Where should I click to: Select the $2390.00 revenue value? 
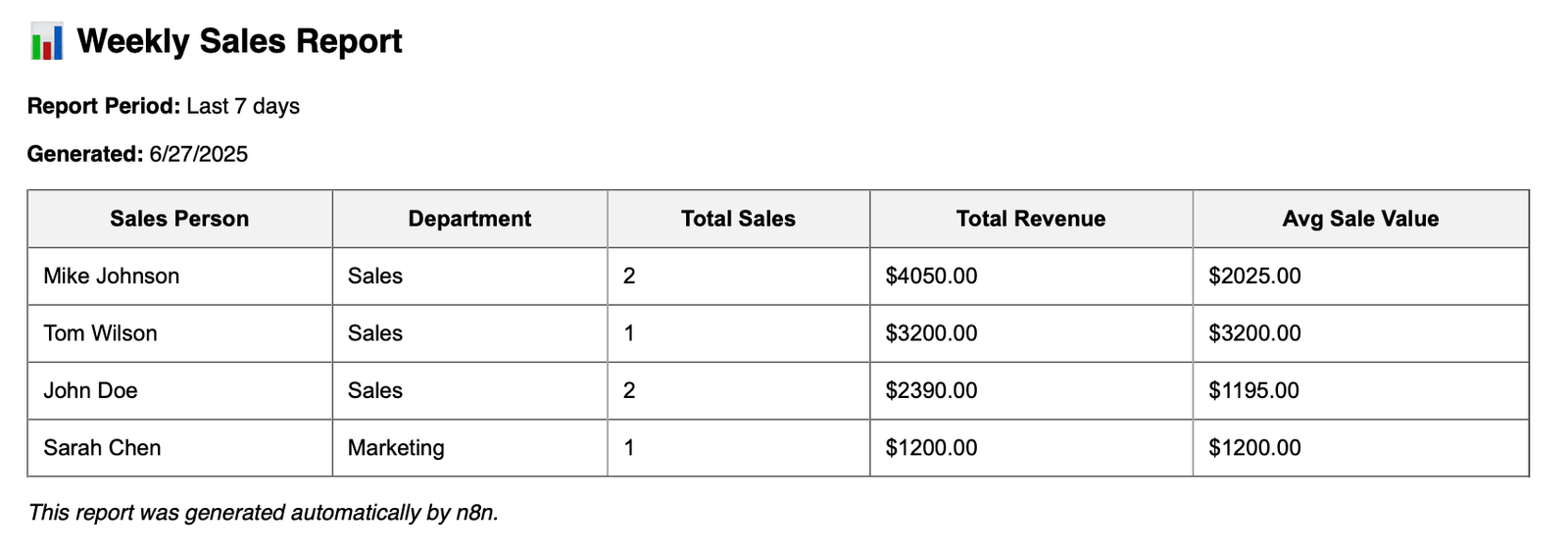point(931,390)
